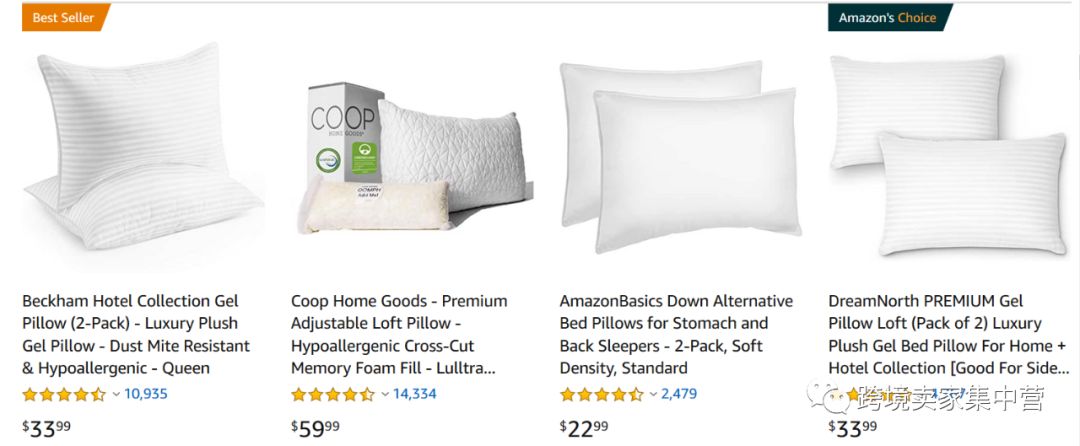Open the DreamNorth PREMIUM Gel Pillow title
The width and height of the screenshot is (1080, 446).
[x=945, y=334]
